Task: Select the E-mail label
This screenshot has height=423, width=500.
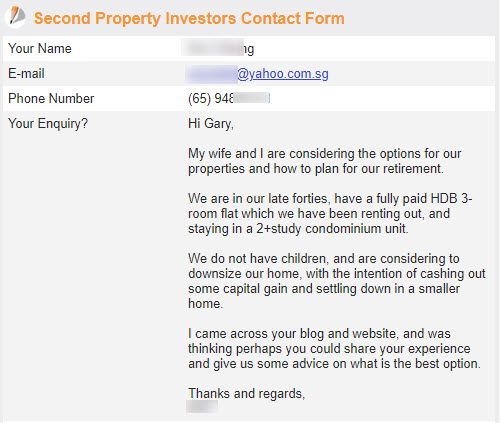Action: pyautogui.click(x=26, y=74)
